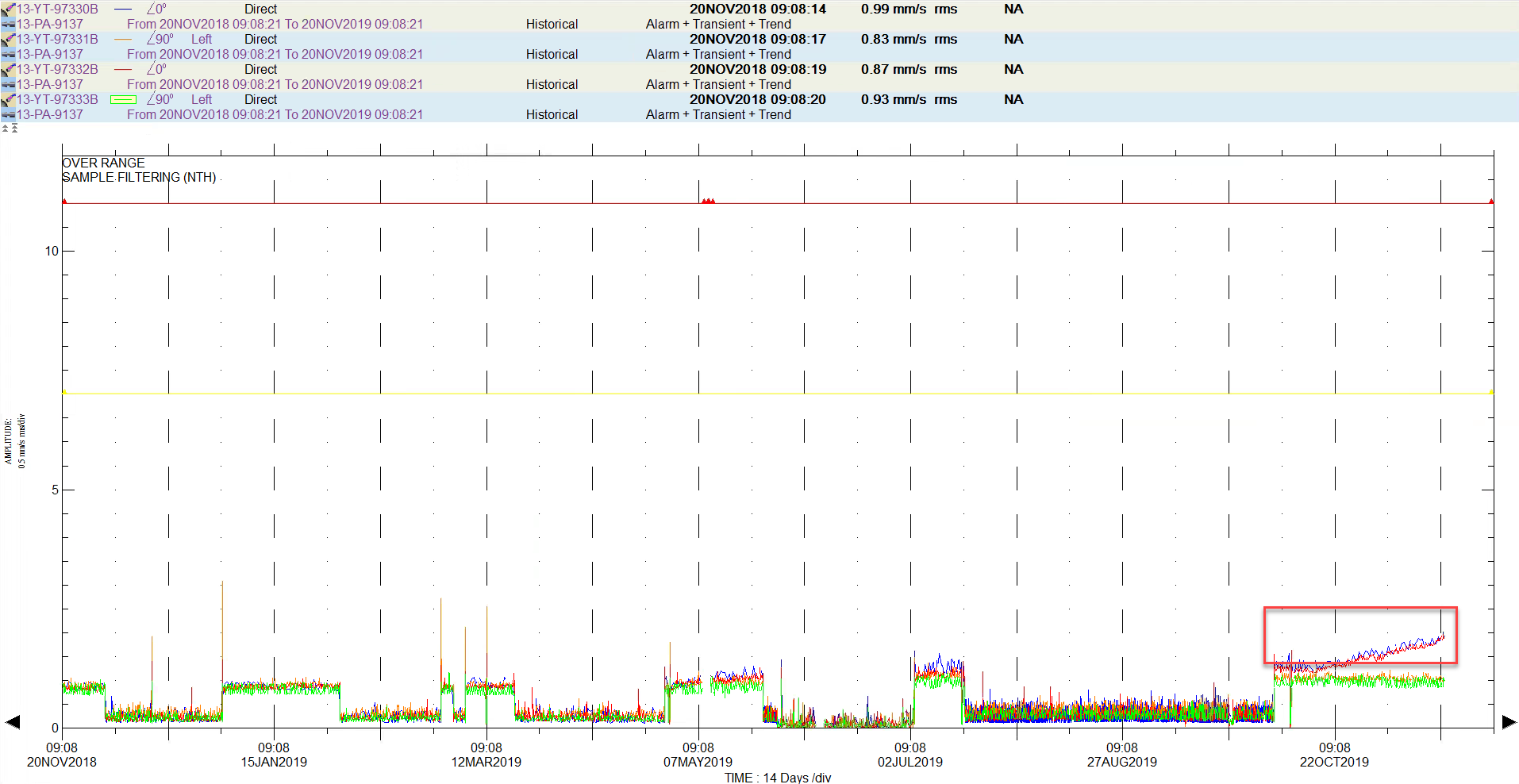This screenshot has height=784, width=1519.
Task: Select channel name 13-YT-97330B
Action: pos(58,10)
